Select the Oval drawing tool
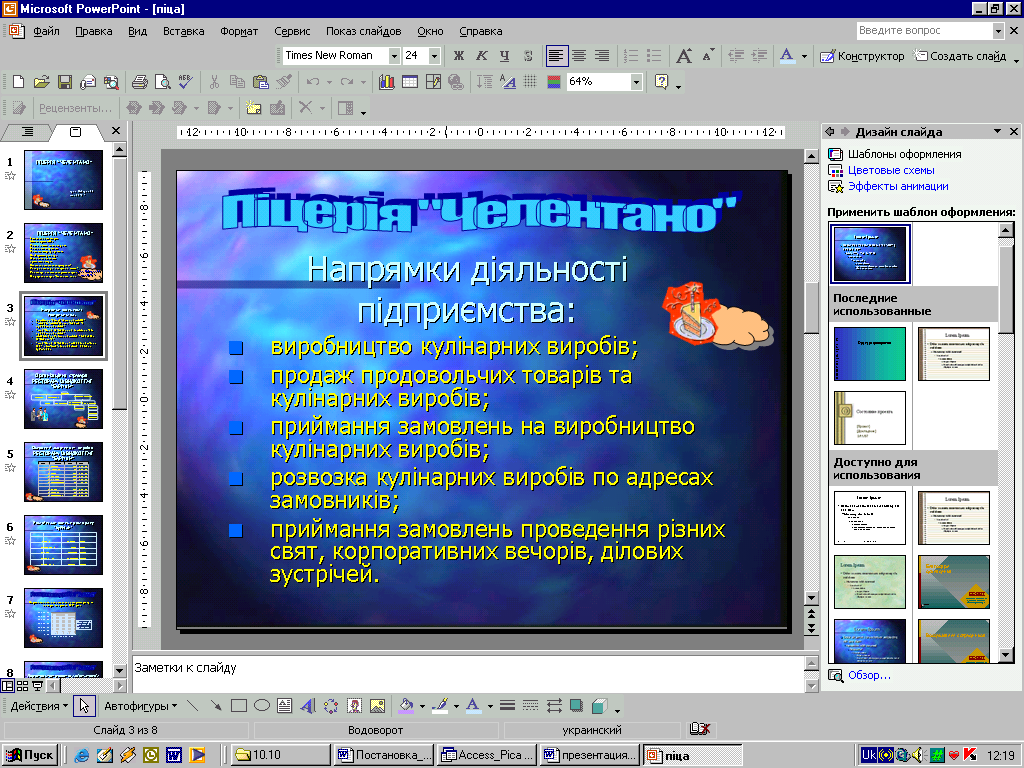 click(x=262, y=706)
